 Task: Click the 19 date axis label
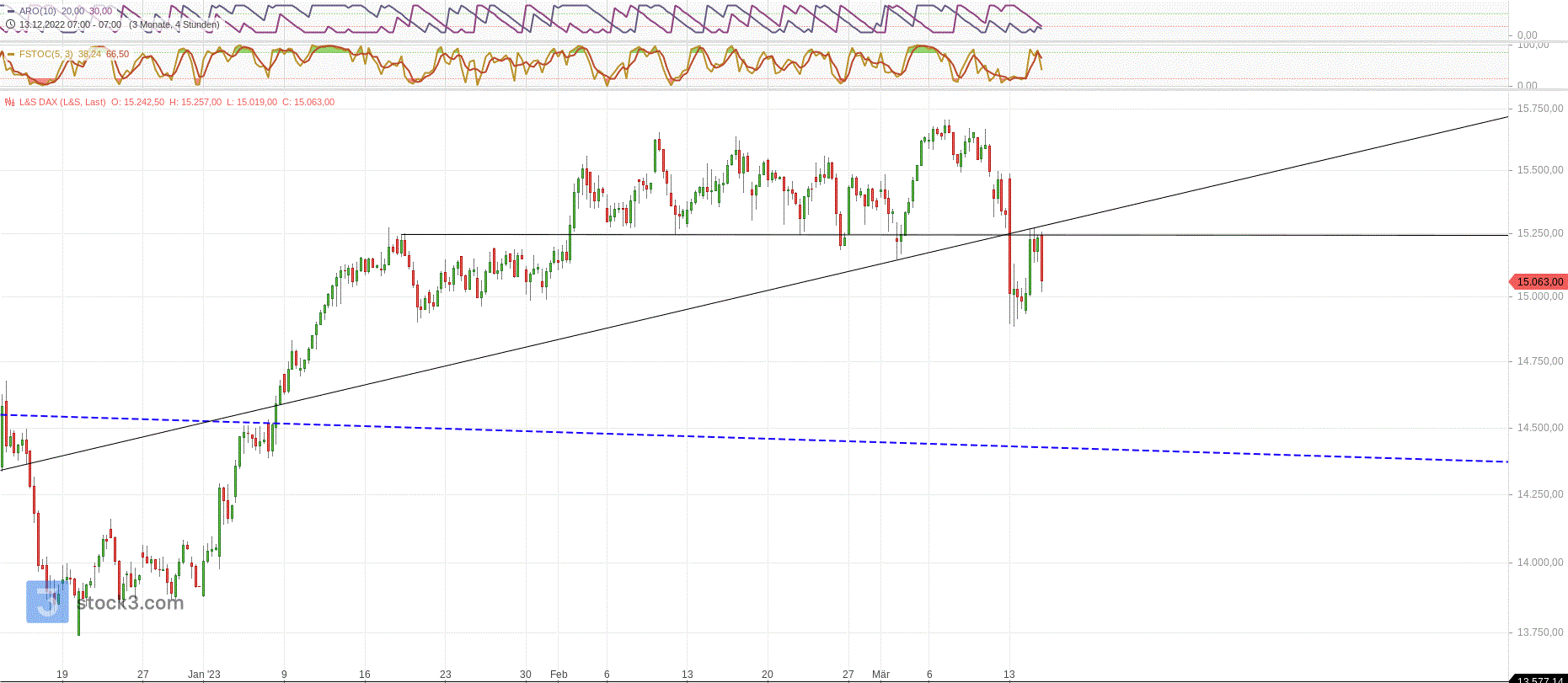tap(62, 675)
